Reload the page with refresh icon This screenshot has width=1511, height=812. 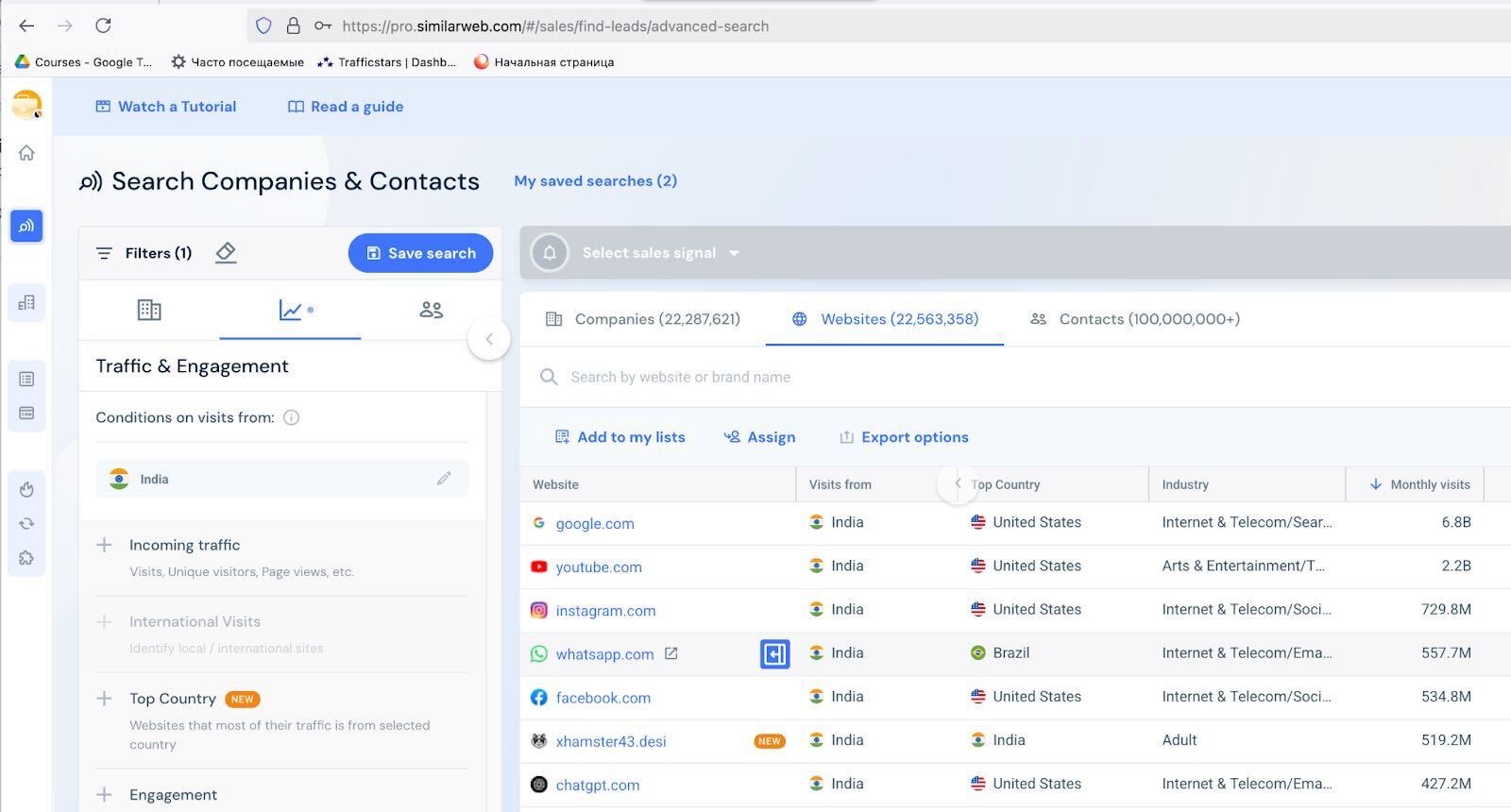[x=103, y=25]
